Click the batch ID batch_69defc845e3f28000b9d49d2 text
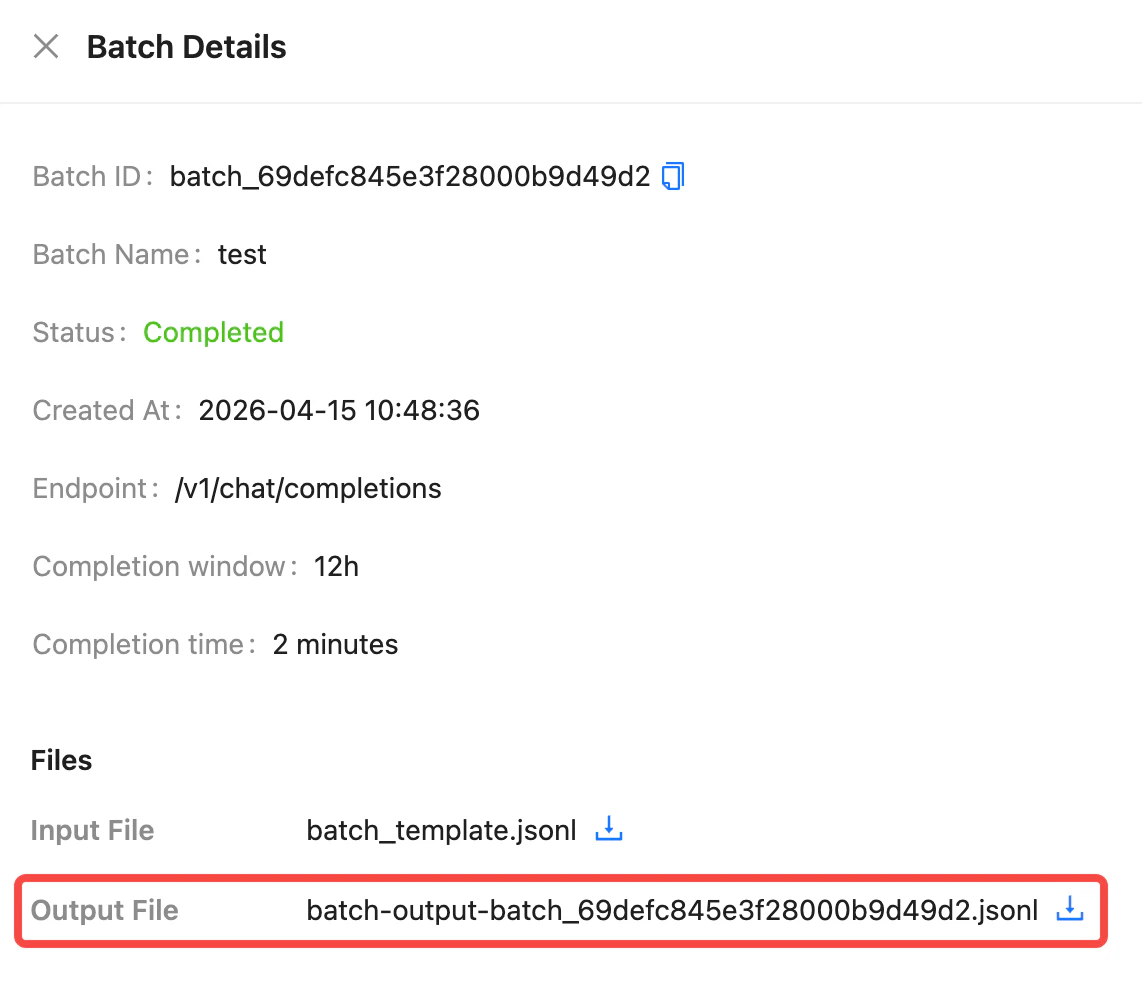The width and height of the screenshot is (1142, 1004). point(410,176)
